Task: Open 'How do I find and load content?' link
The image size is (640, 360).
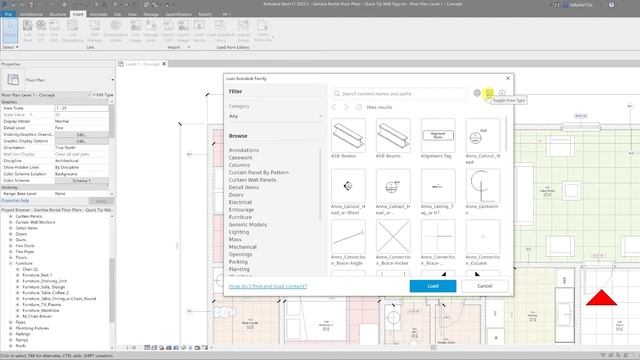Action: pos(268,287)
